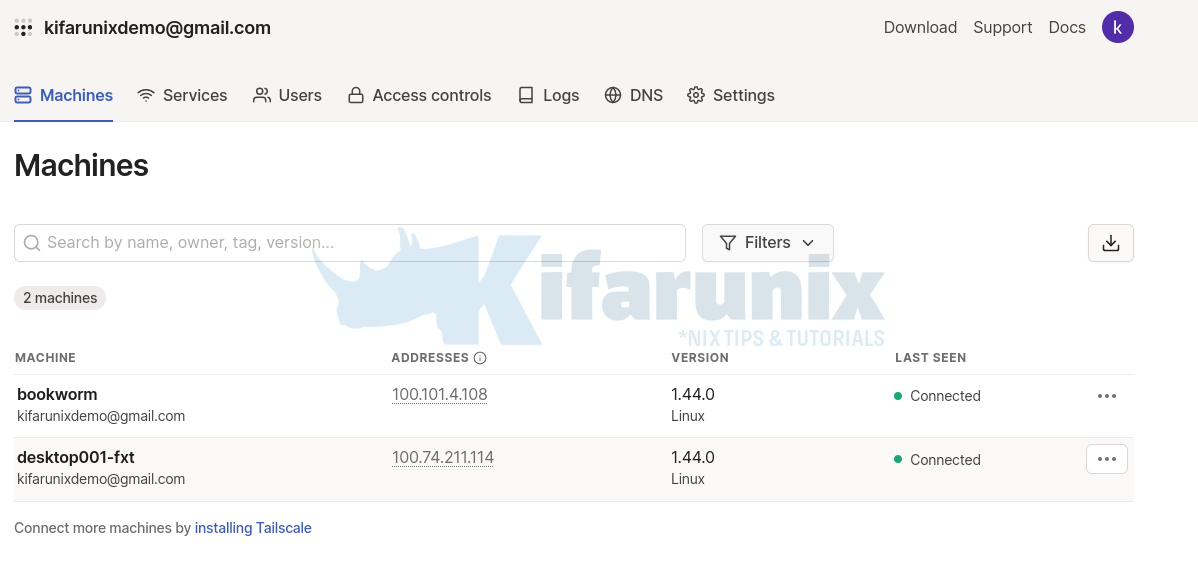Screen dimensions: 1198x573
Task: Open the bookworm machine name
Action: (x=57, y=394)
